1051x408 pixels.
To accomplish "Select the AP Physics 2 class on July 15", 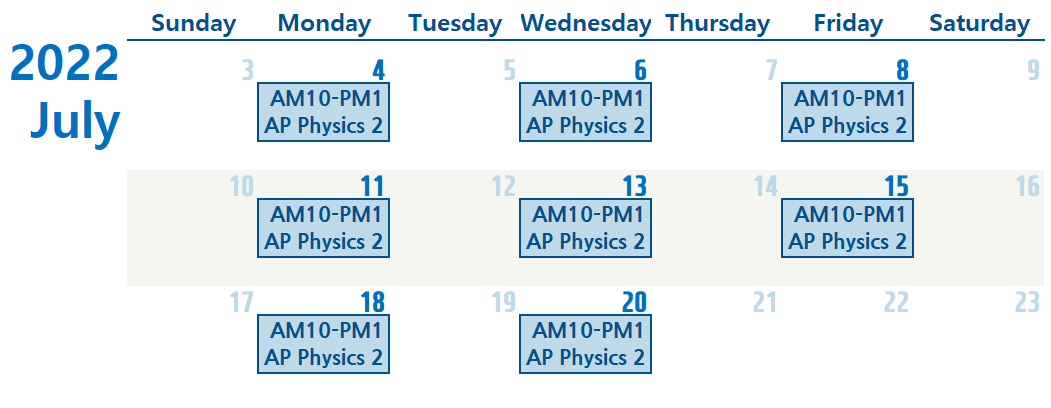I will click(x=847, y=228).
